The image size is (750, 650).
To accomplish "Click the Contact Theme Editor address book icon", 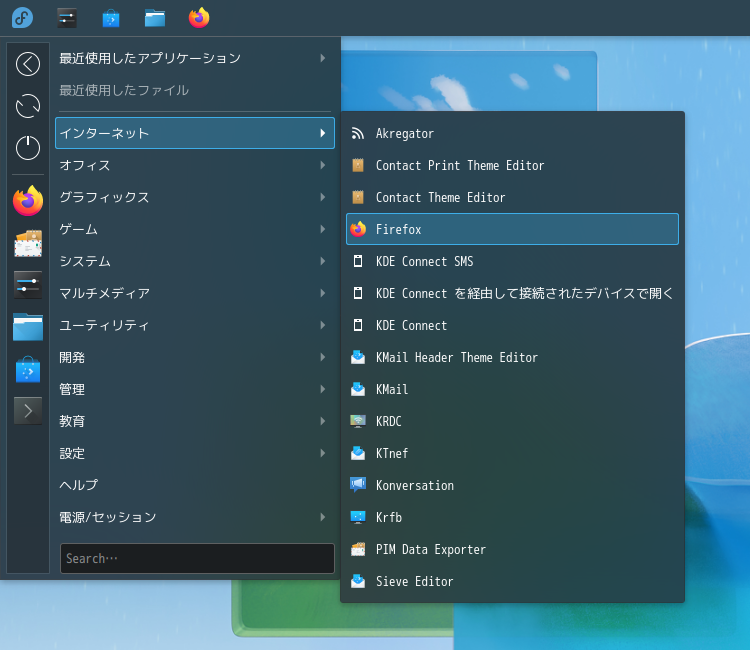I will pyautogui.click(x=358, y=197).
